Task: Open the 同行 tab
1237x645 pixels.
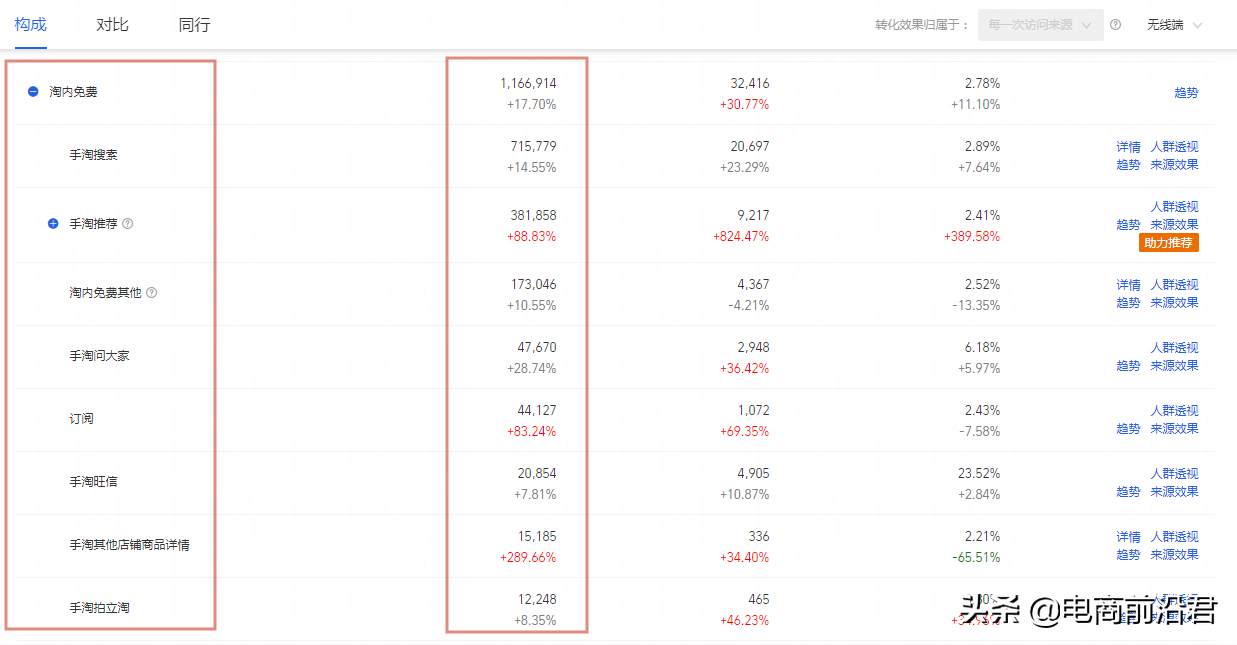Action: click(x=194, y=25)
